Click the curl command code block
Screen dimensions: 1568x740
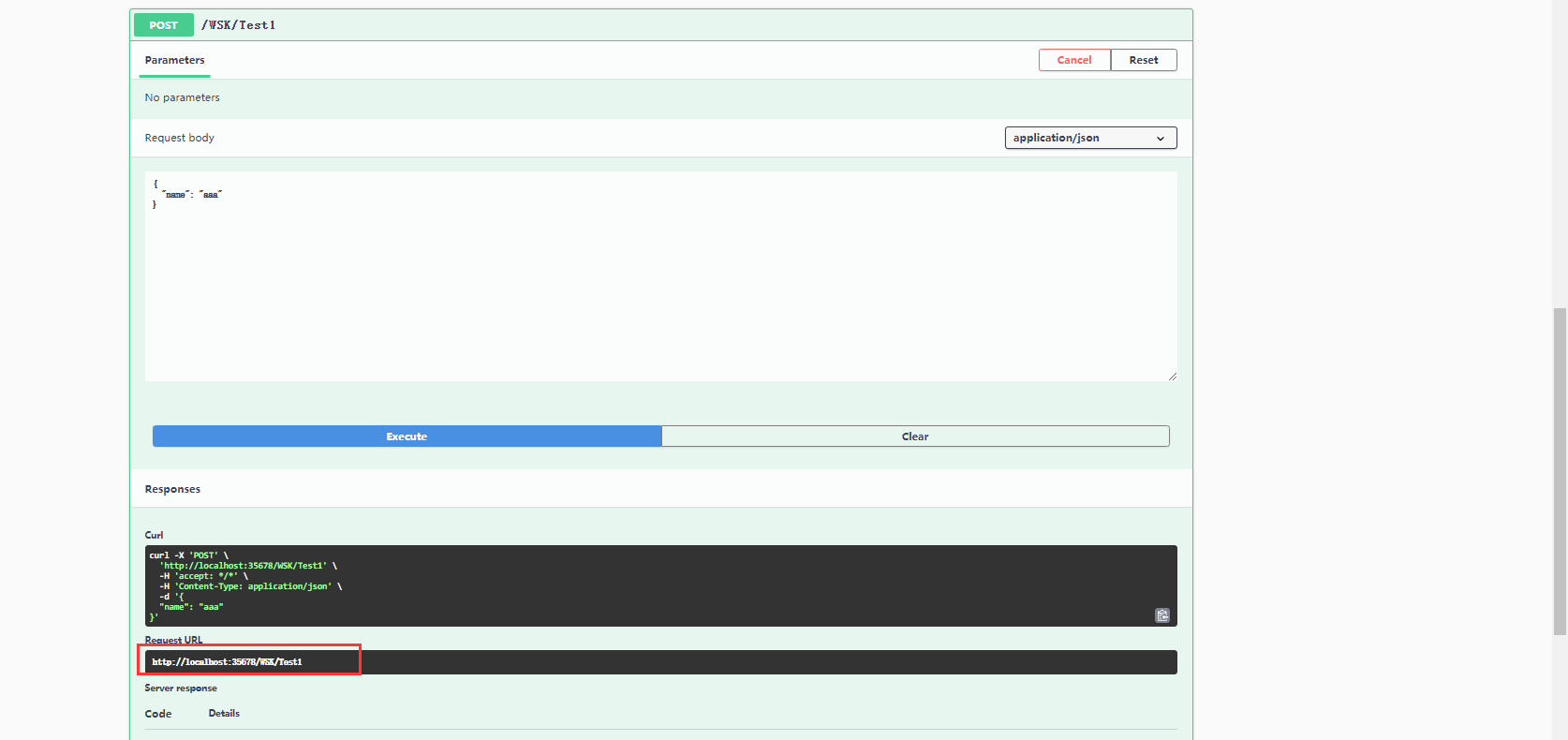point(660,585)
